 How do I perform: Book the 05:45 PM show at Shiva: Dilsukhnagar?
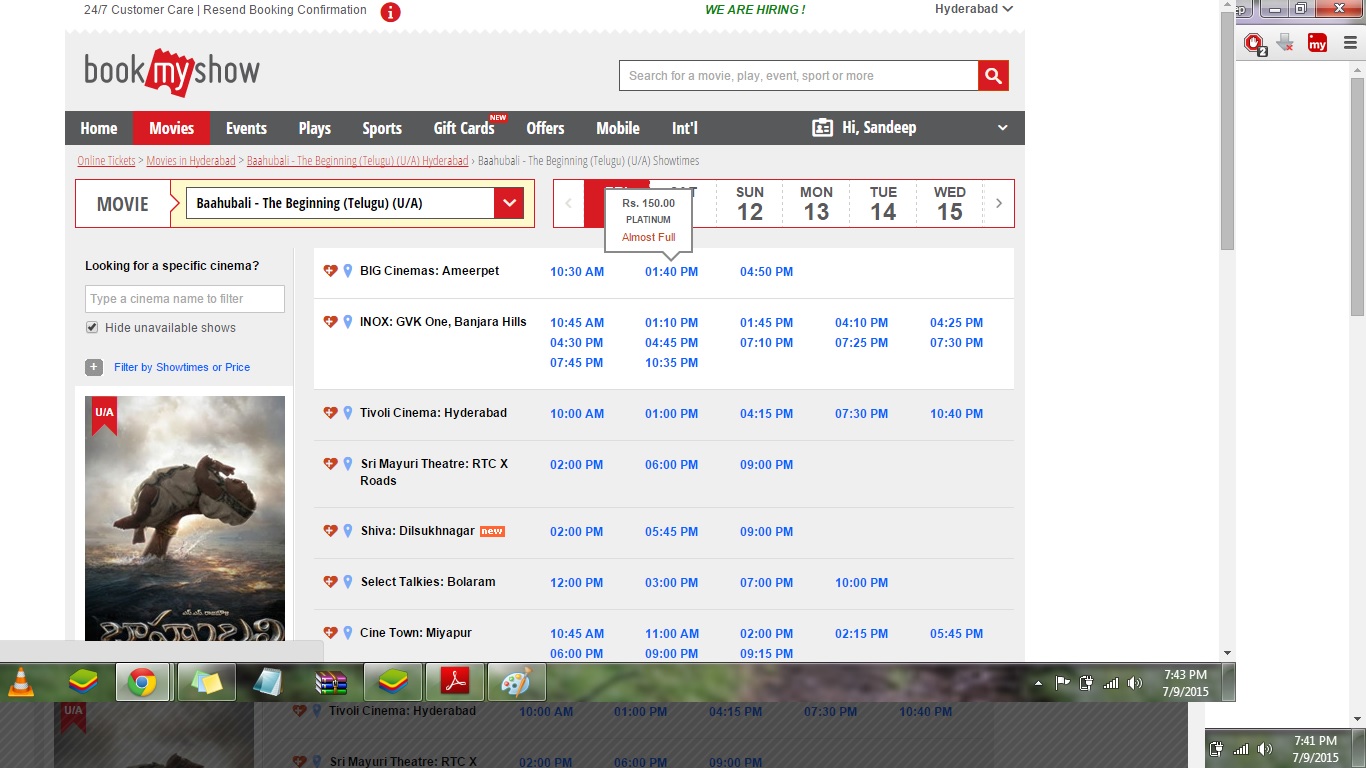[x=671, y=532]
